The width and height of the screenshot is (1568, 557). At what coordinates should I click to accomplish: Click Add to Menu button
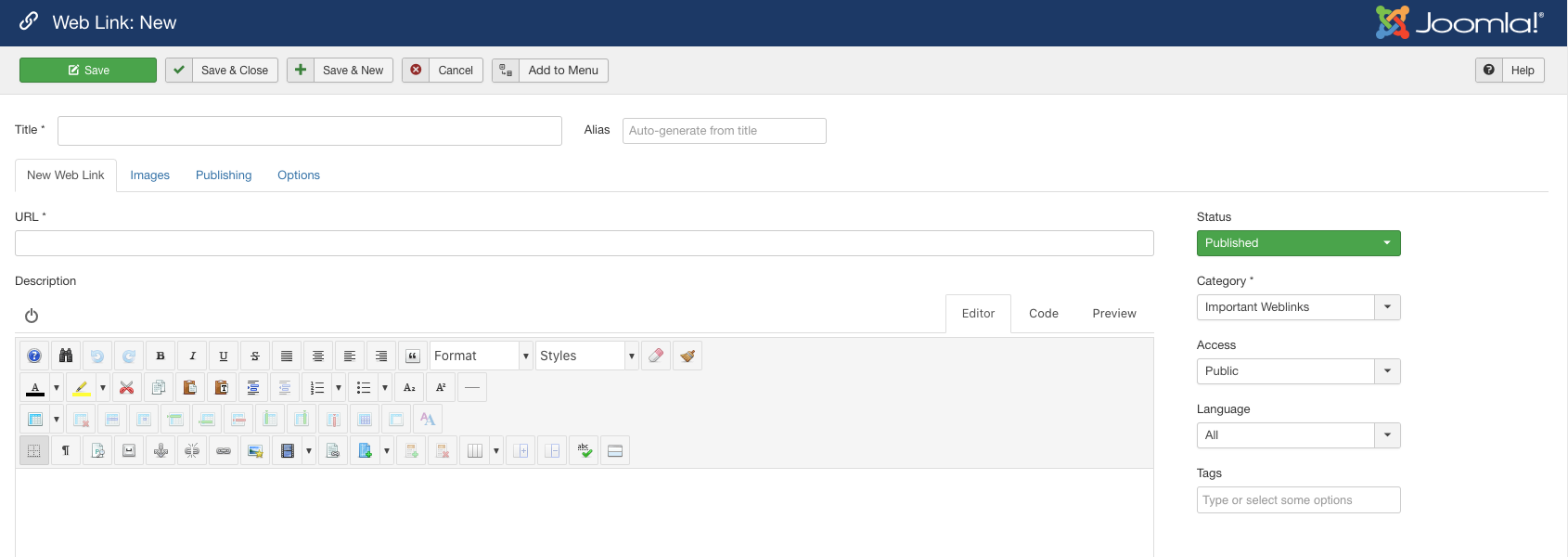pos(550,71)
